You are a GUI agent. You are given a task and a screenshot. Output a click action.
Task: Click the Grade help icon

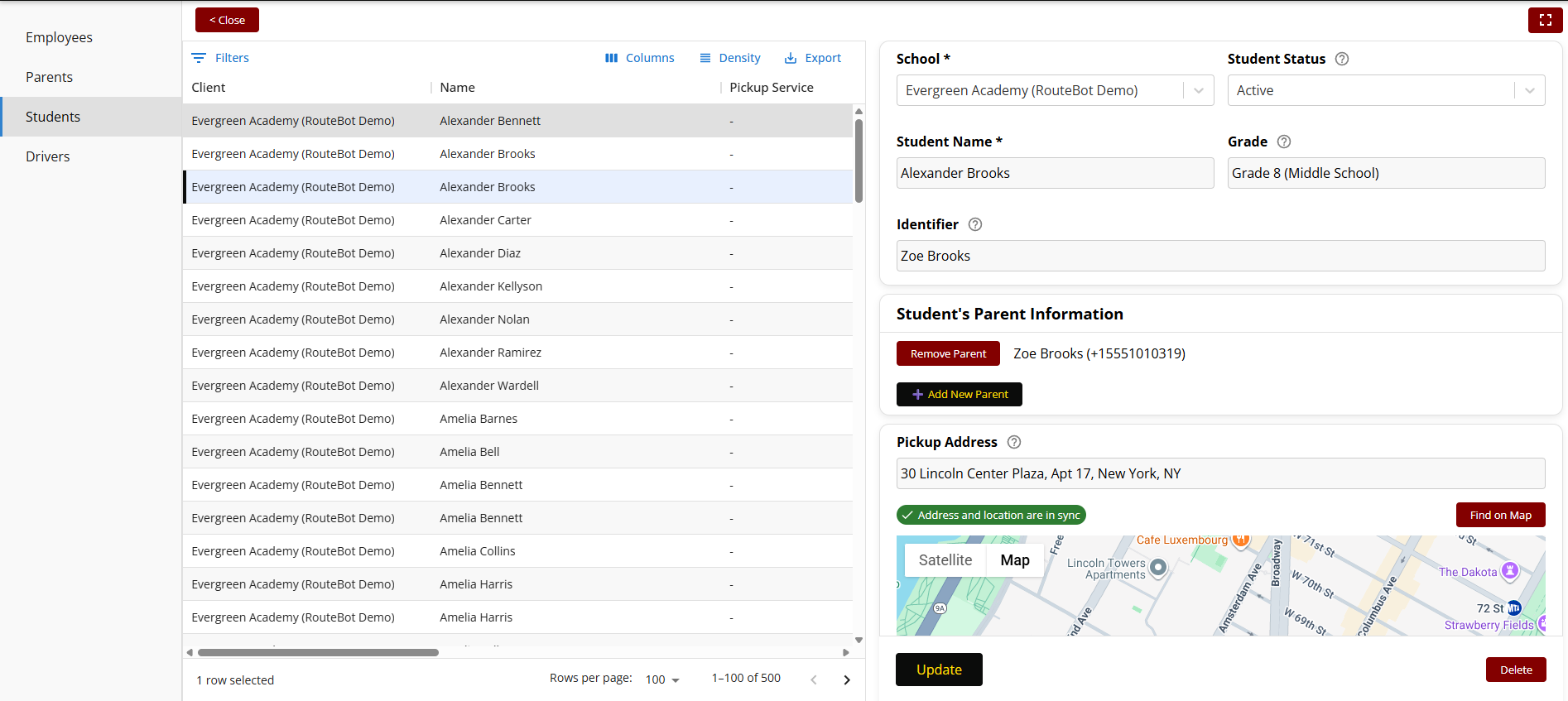1284,142
